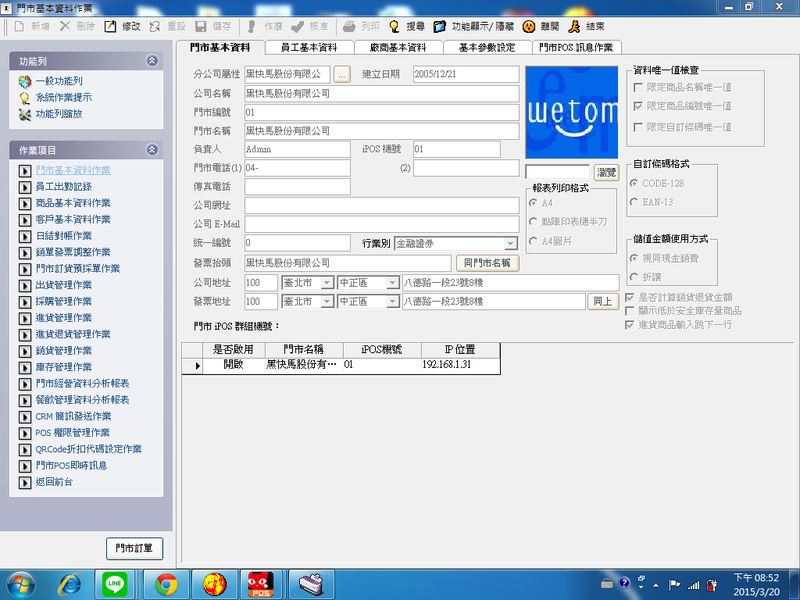Click the 搜尋 (search) lightbulb icon

click(394, 27)
